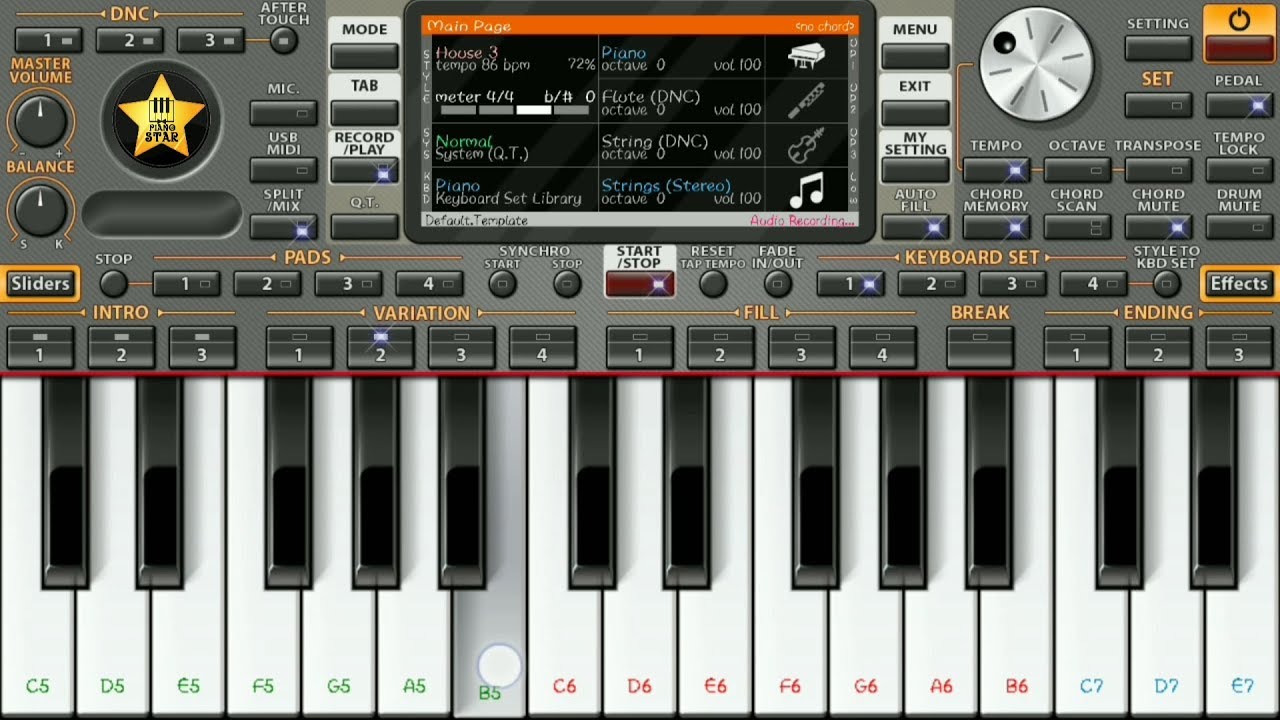
Task: Click the Q.T. button
Action: point(364,227)
